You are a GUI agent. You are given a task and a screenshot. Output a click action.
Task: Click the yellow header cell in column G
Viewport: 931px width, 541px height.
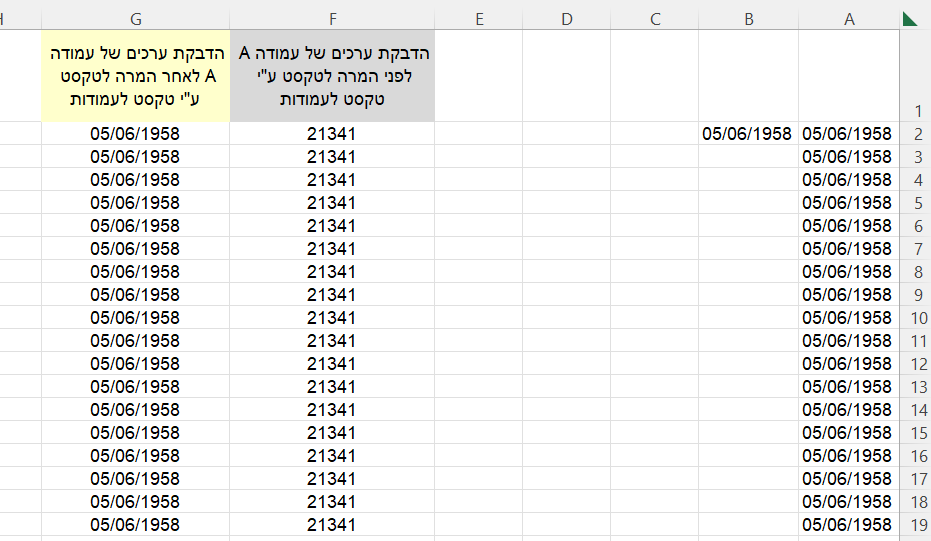point(135,76)
